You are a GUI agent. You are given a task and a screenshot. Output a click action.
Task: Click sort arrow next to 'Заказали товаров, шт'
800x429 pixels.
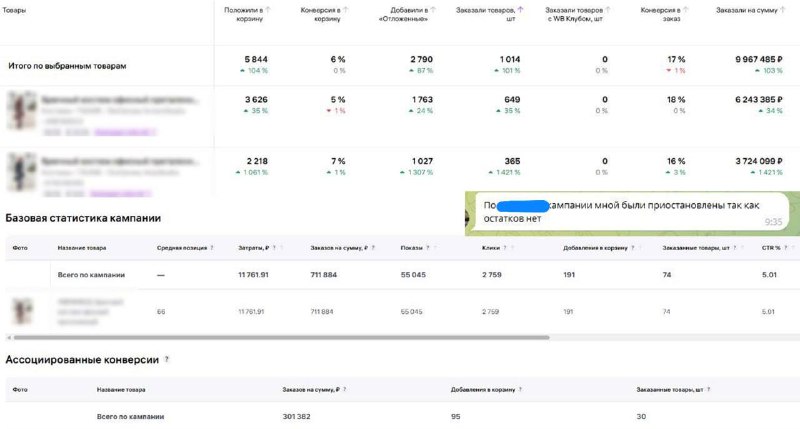[520, 9]
